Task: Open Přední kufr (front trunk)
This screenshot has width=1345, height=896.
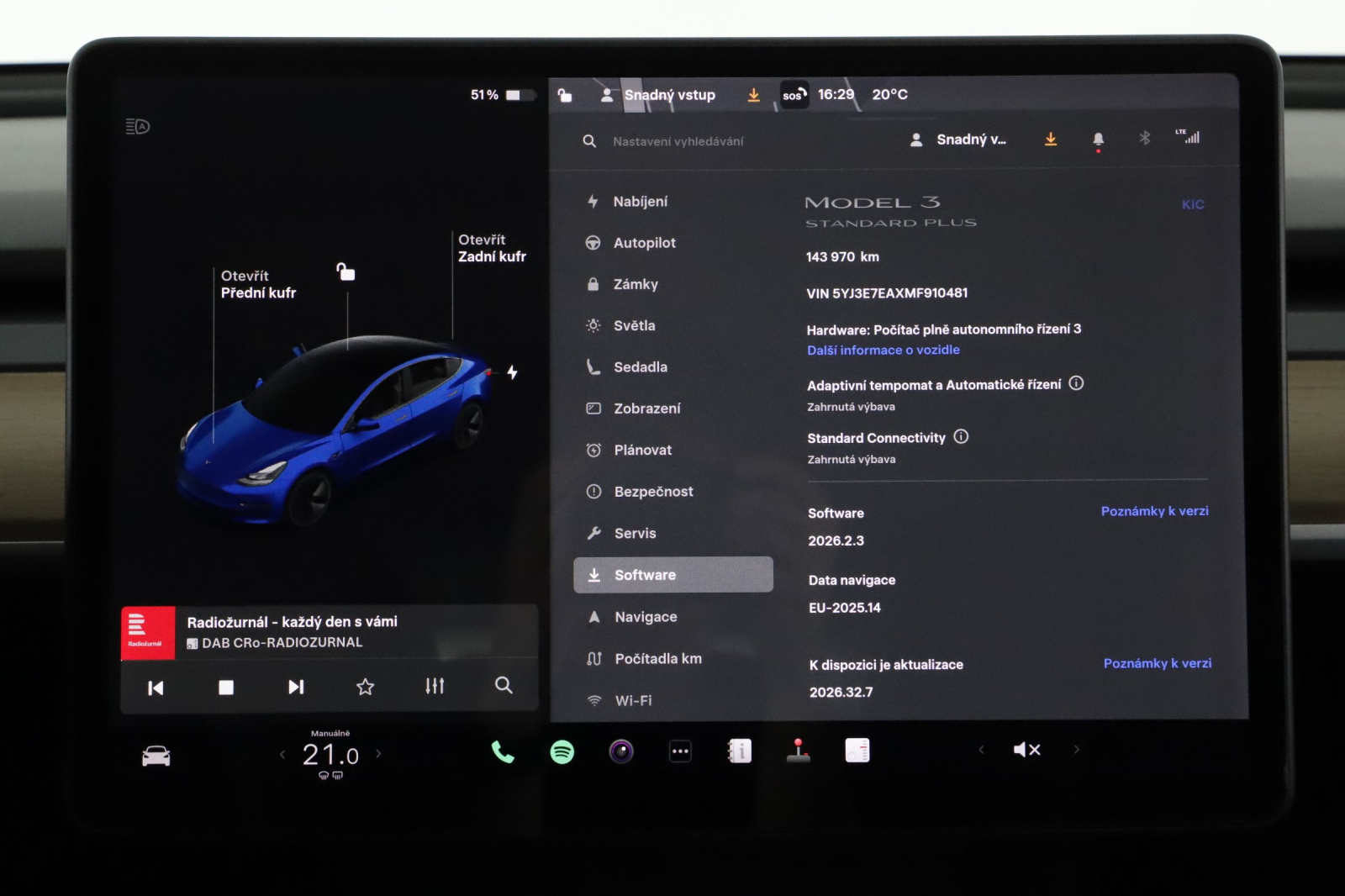Action: (258, 284)
